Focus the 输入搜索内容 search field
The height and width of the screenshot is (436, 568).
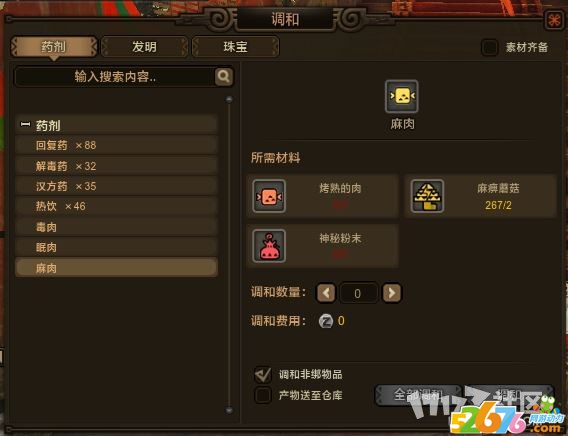pyautogui.click(x=115, y=76)
